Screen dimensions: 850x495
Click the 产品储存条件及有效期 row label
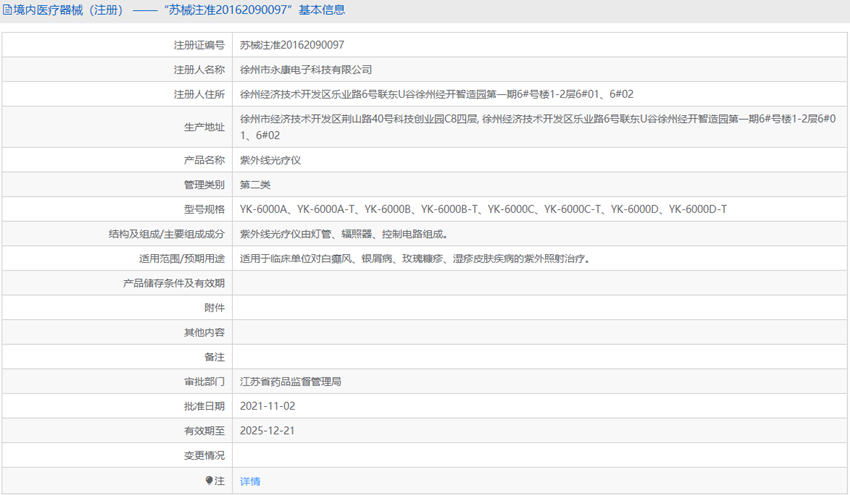click(173, 283)
